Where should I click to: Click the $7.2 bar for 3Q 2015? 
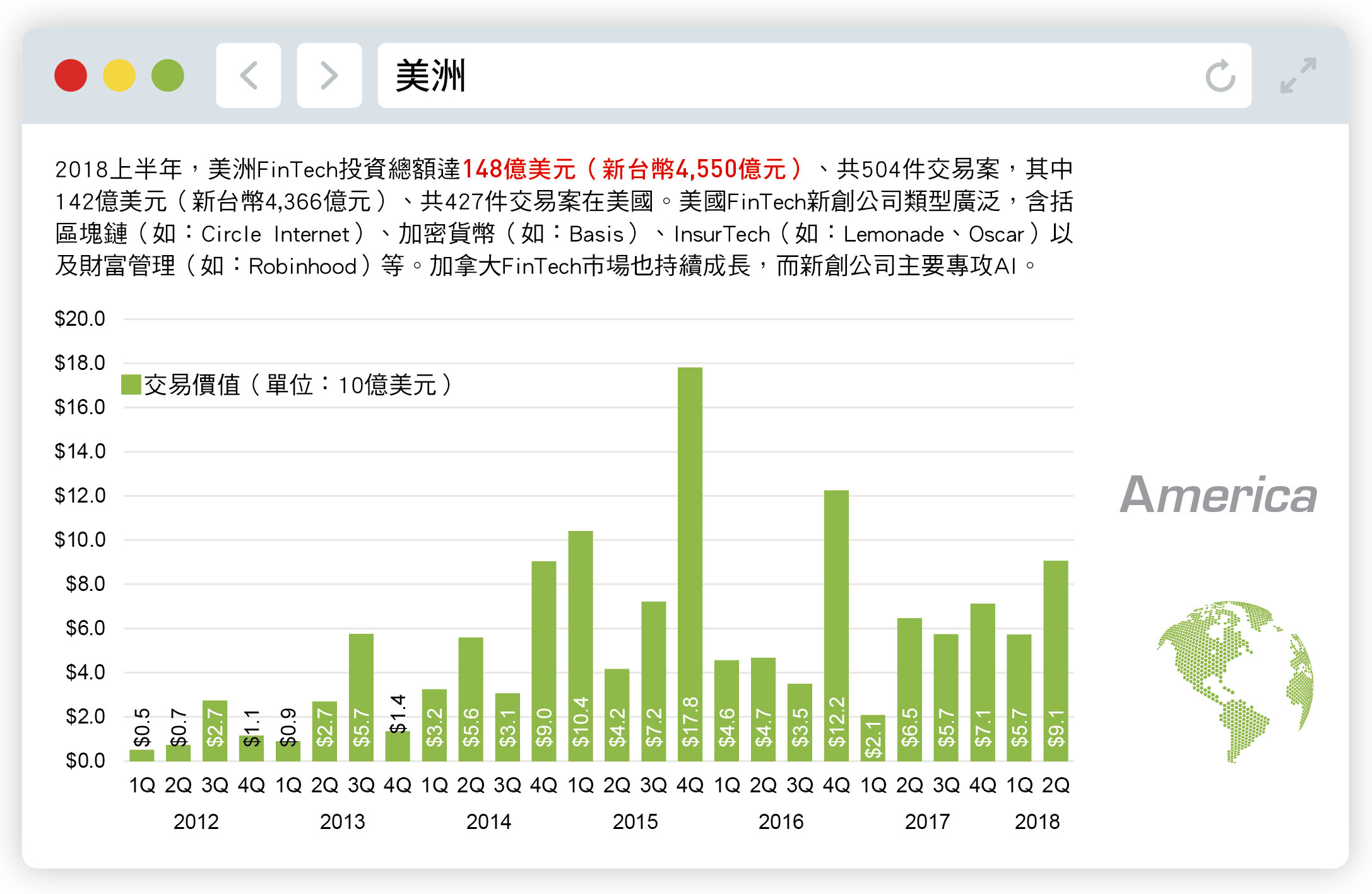point(654,681)
